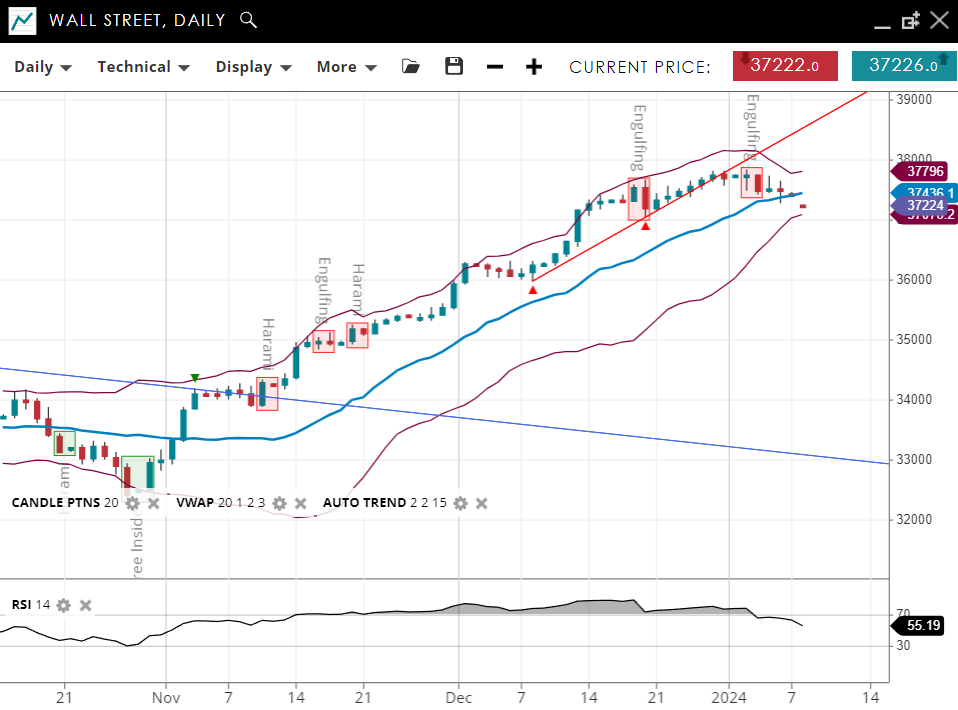Zoom in using the plus icon
This screenshot has height=710, width=958.
tap(534, 67)
